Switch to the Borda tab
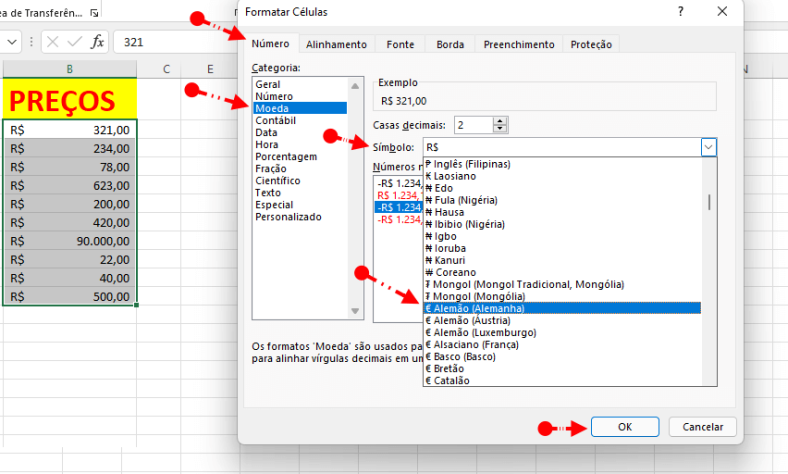This screenshot has width=788, height=474. point(450,45)
